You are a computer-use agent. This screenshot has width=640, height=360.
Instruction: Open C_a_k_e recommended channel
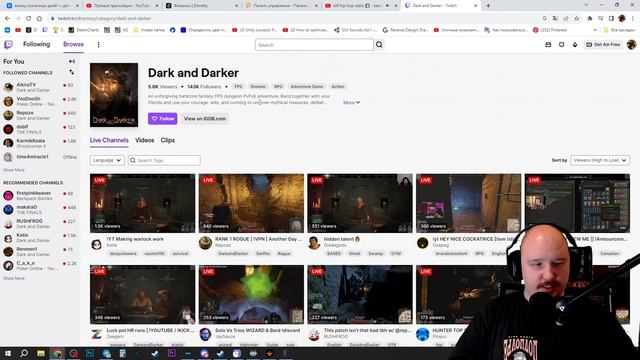40,265
